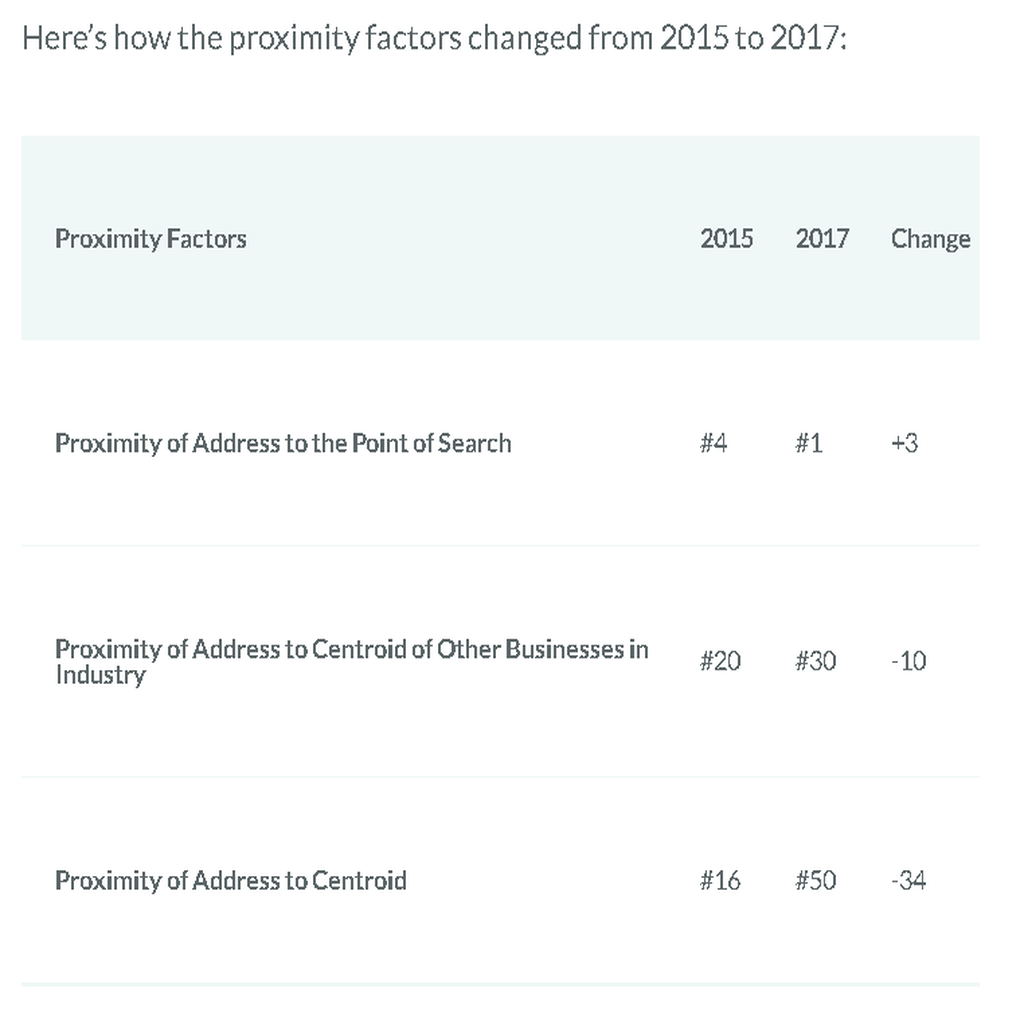This screenshot has width=1024, height=1024.
Task: Select the #4 ranking cell
Action: [x=713, y=443]
